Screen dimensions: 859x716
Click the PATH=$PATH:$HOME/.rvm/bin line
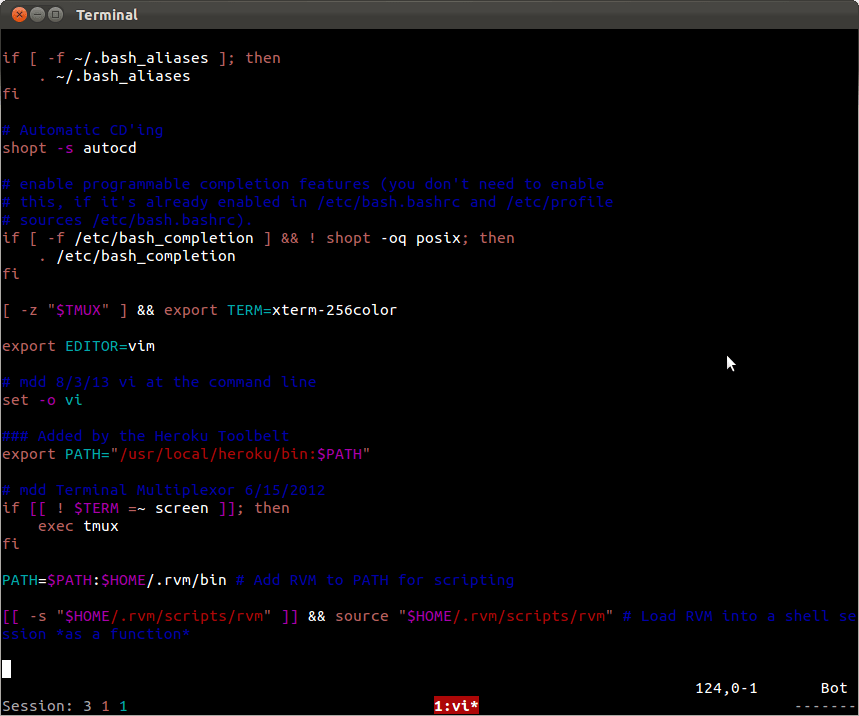coord(114,580)
